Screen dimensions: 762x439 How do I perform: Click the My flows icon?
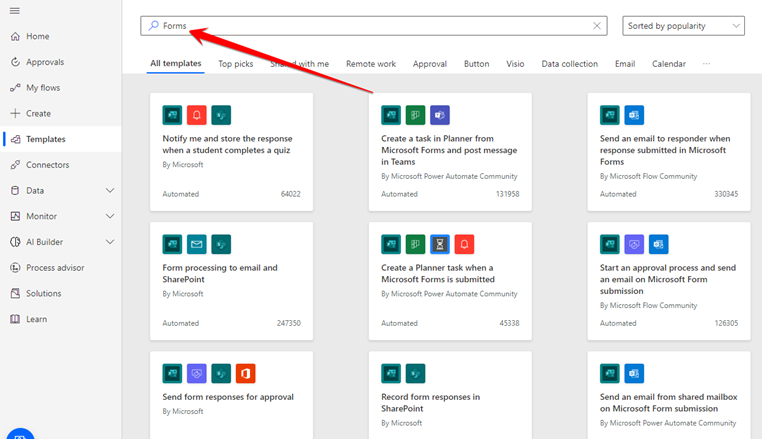tap(15, 88)
